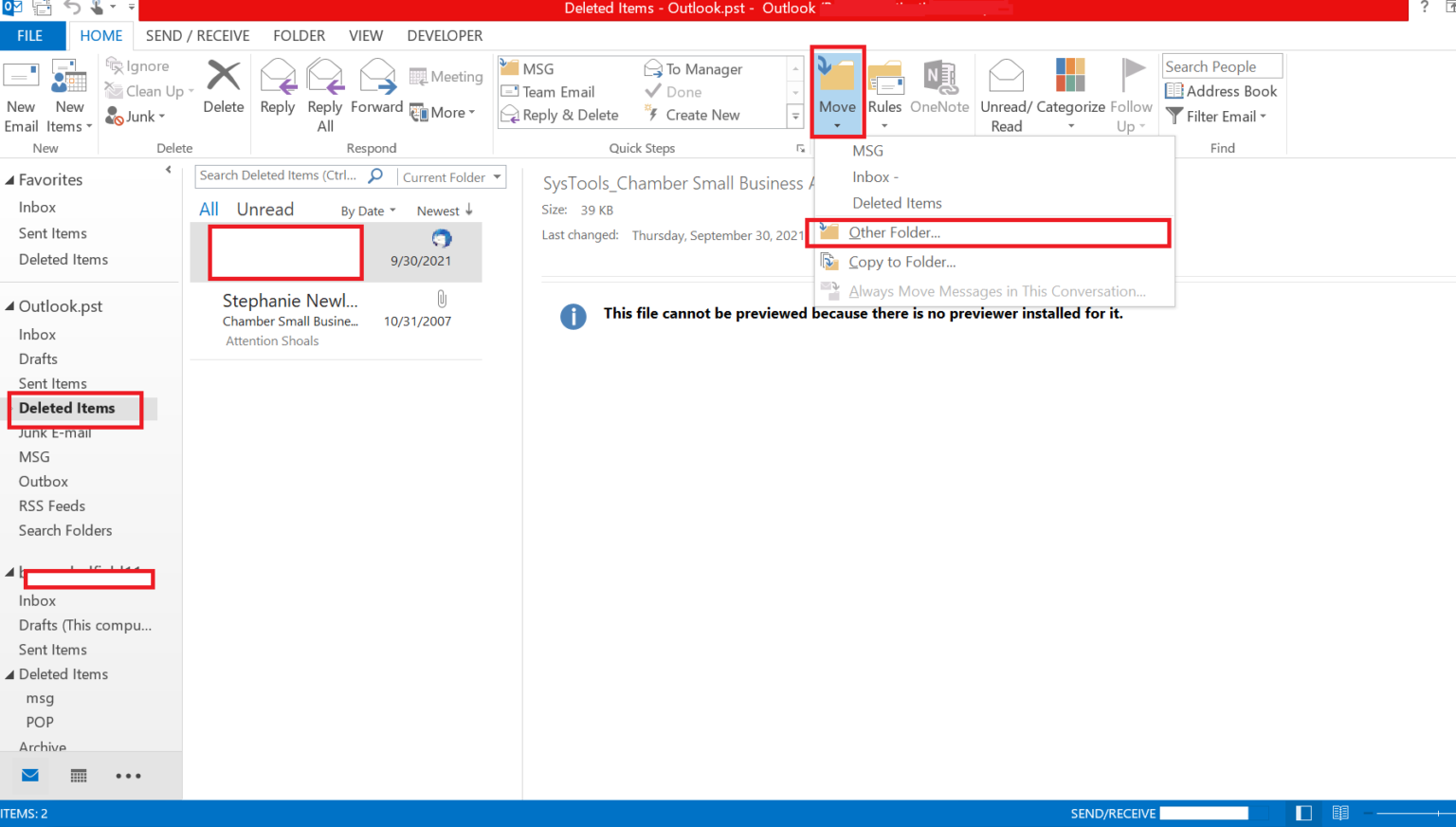Switch to the SEND / RECEIVE tab
This screenshot has width=1456, height=827.
tap(198, 35)
